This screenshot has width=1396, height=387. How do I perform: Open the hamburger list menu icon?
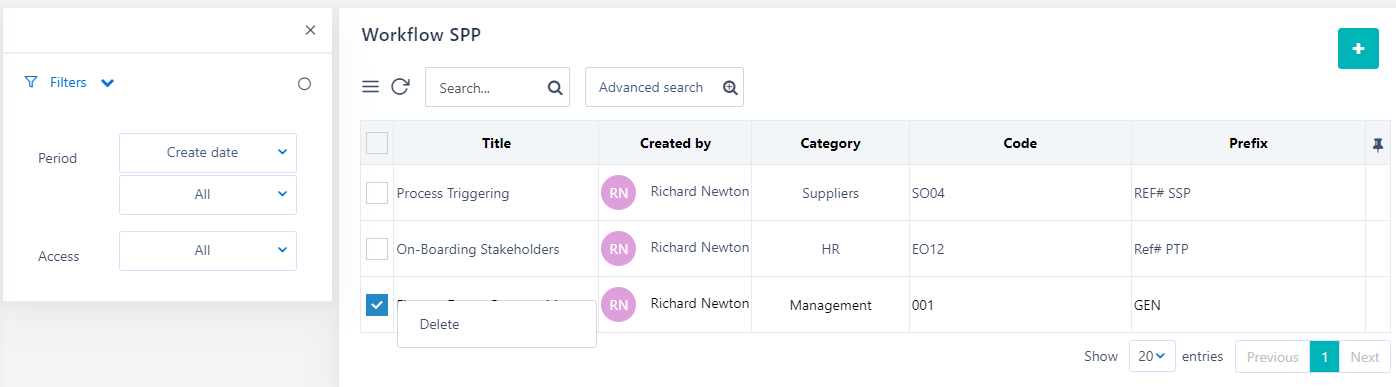(x=370, y=87)
